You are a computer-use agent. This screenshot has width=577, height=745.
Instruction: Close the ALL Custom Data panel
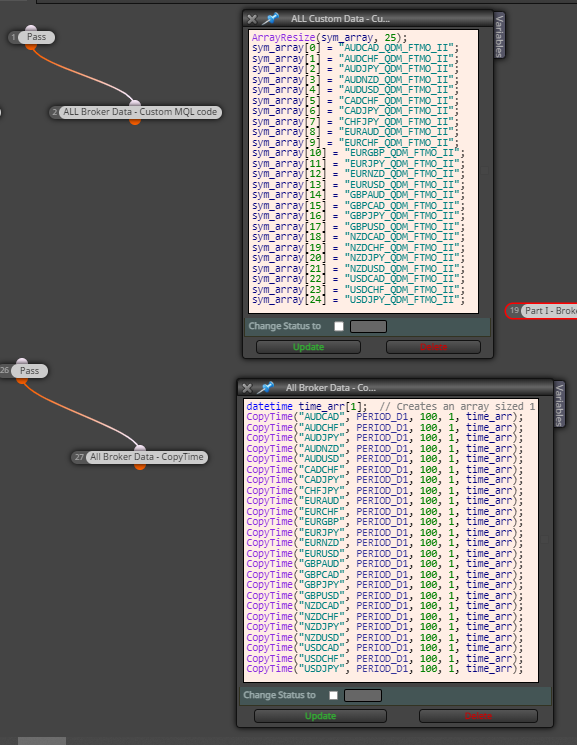(x=252, y=19)
